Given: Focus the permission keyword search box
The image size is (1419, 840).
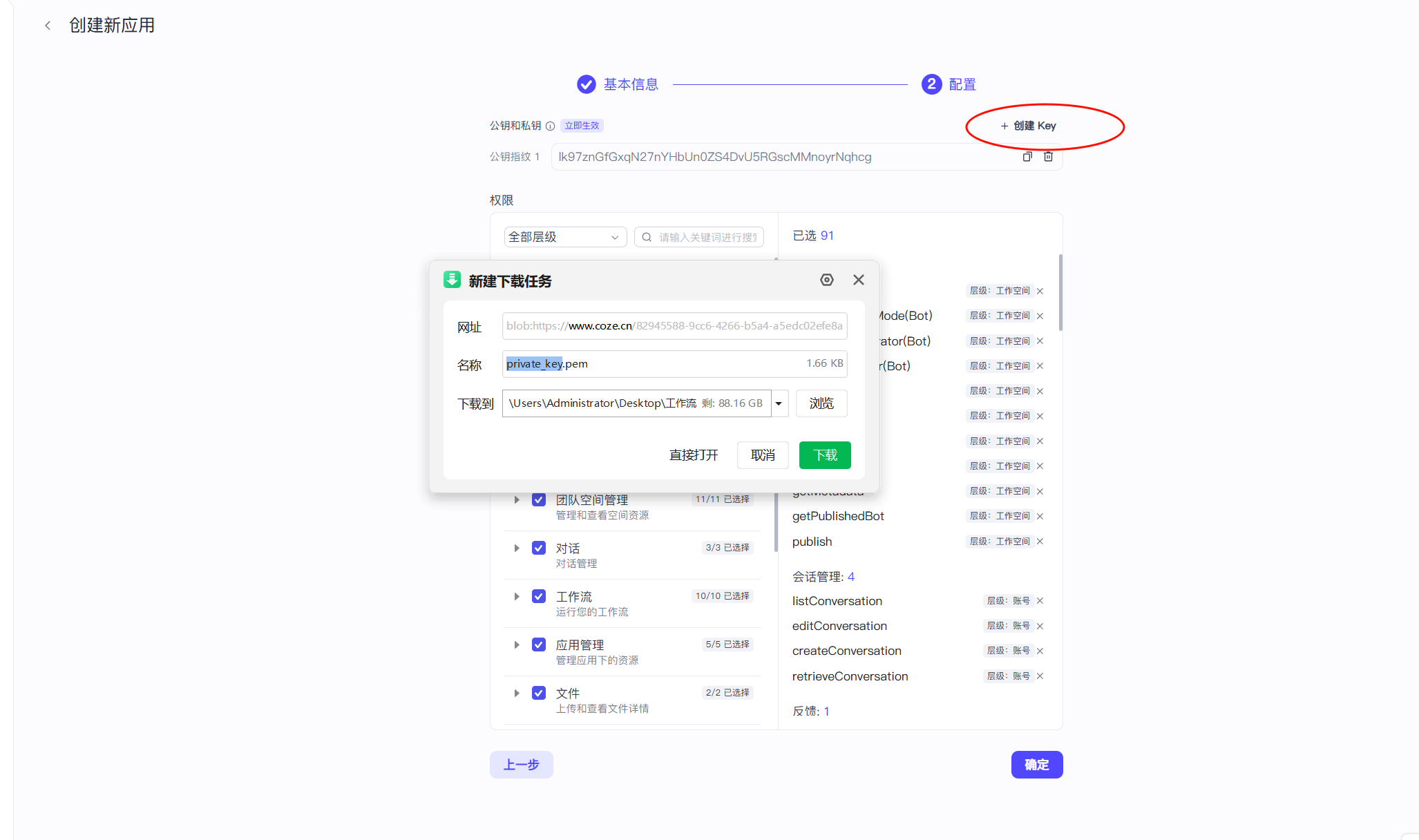Looking at the screenshot, I should pyautogui.click(x=699, y=237).
